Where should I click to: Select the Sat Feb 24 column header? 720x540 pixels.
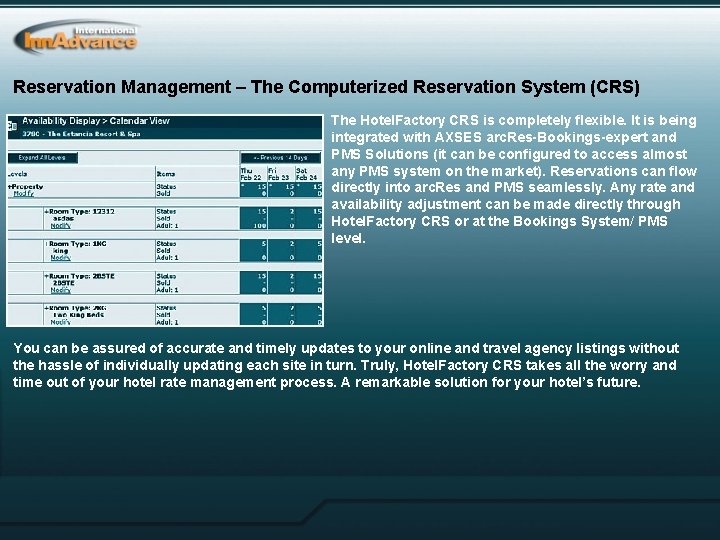pyautogui.click(x=307, y=174)
